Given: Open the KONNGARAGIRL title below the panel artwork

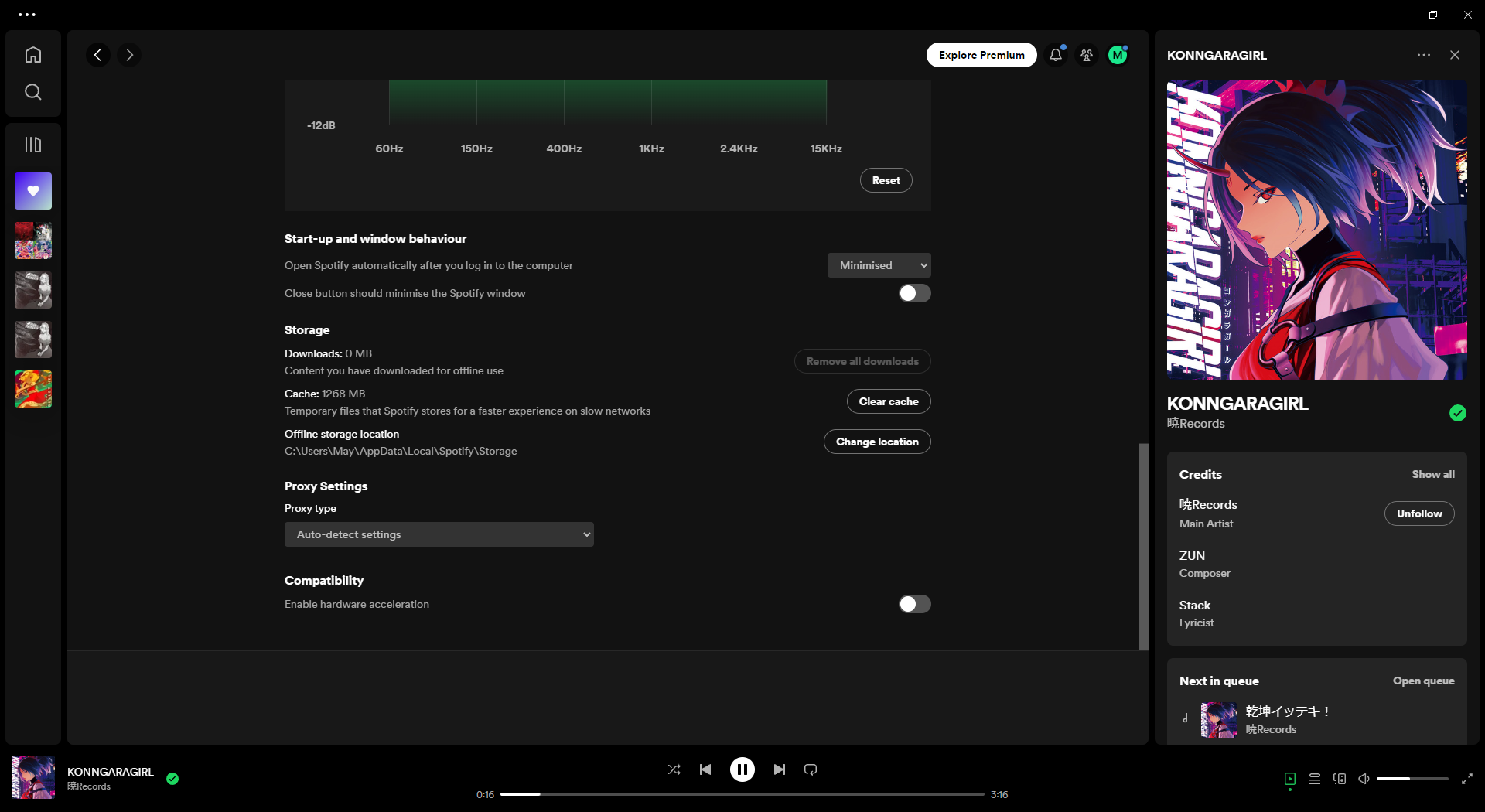Looking at the screenshot, I should pos(1237,404).
